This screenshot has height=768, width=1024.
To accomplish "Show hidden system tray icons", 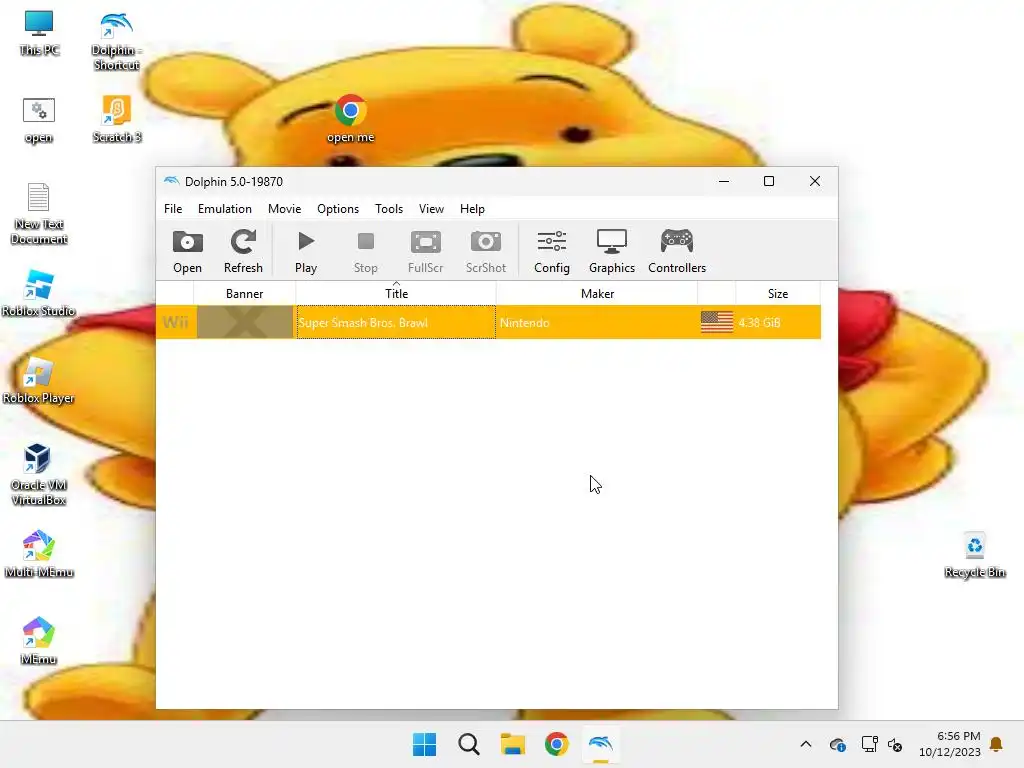I will [806, 744].
